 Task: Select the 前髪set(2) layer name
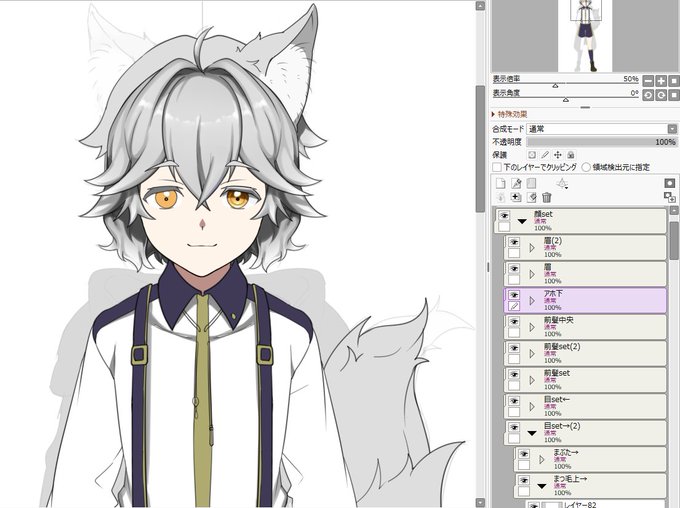pos(562,347)
